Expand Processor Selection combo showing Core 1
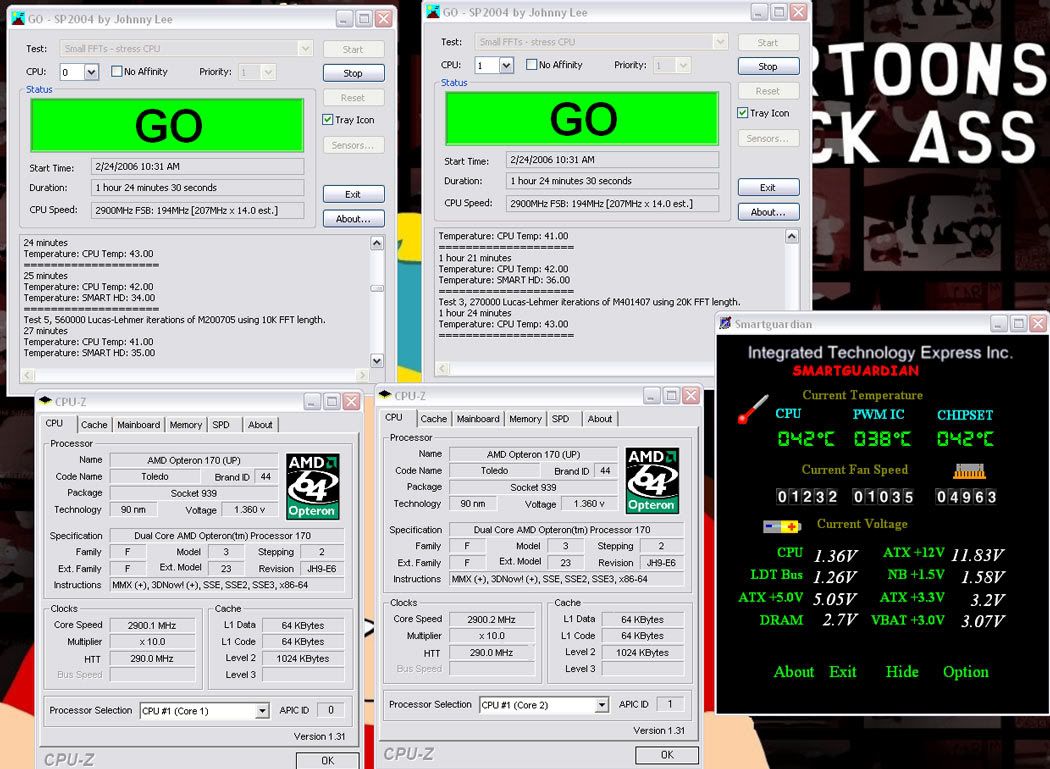This screenshot has height=769, width=1050. 262,711
